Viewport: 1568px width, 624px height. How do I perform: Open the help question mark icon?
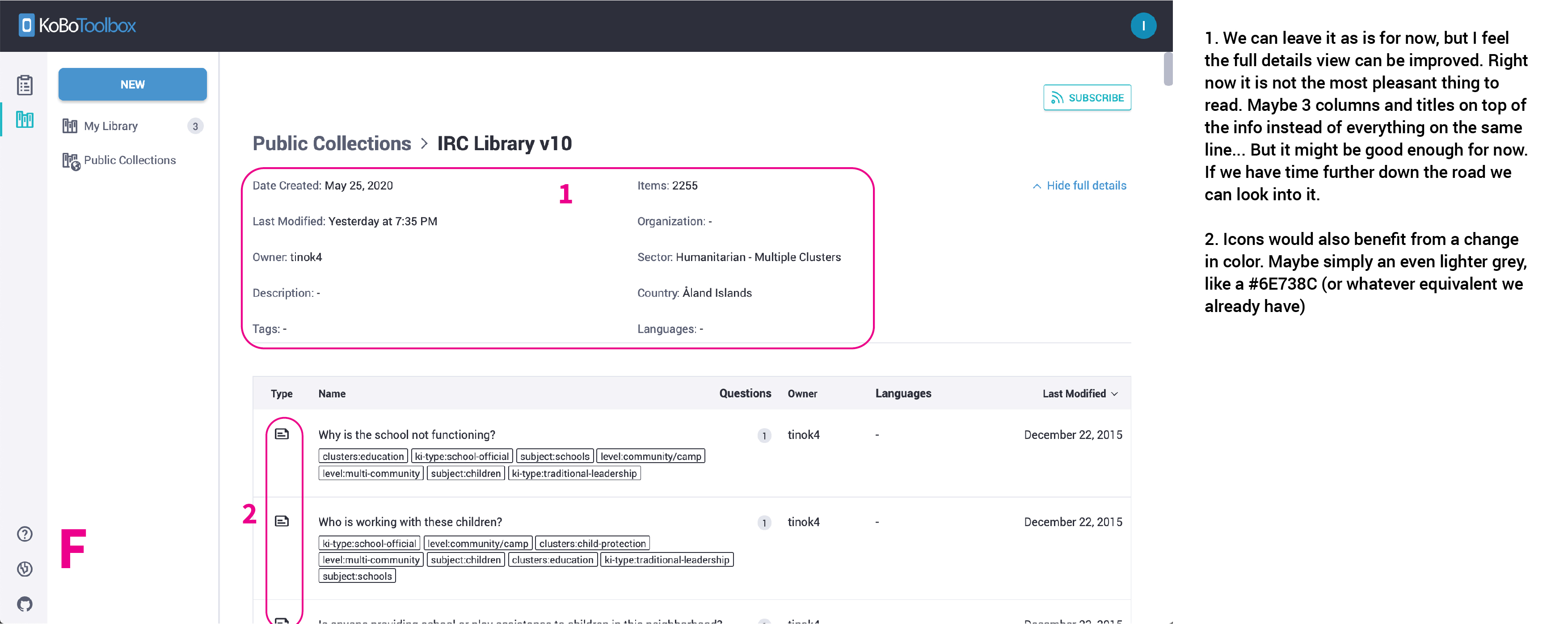pyautogui.click(x=24, y=534)
